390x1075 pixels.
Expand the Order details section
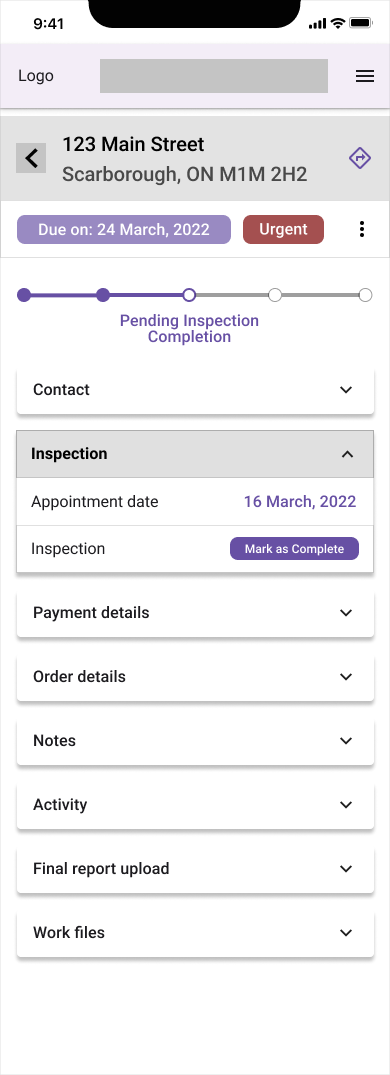(x=195, y=677)
